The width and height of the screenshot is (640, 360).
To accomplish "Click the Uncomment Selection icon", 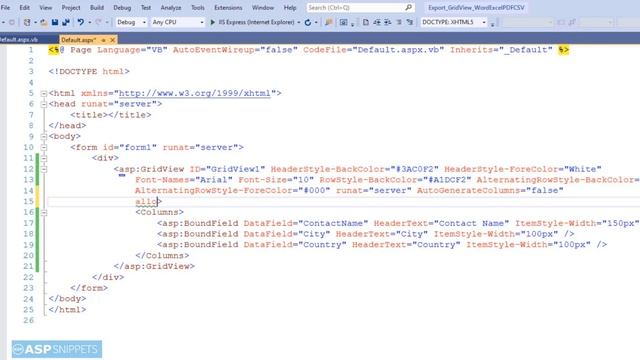I will [x=410, y=22].
